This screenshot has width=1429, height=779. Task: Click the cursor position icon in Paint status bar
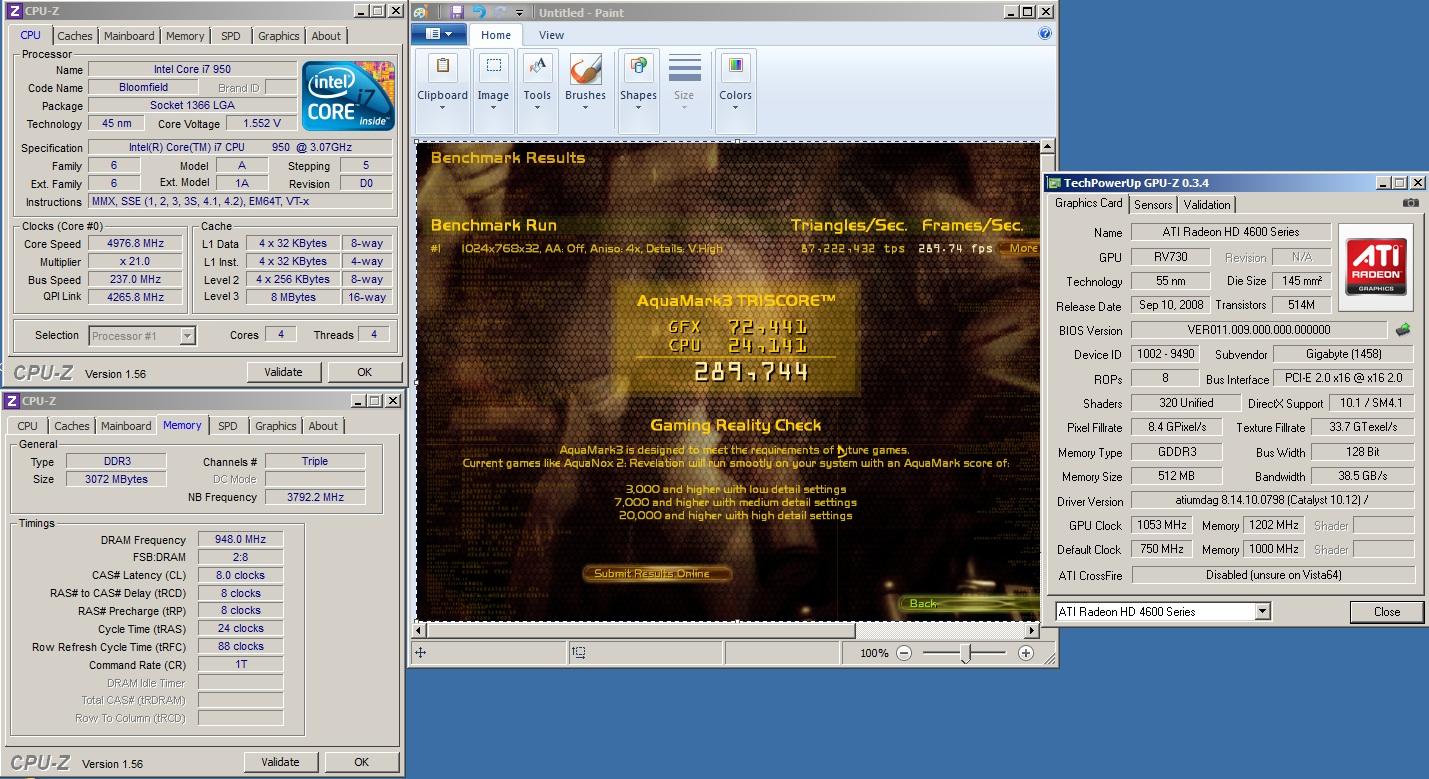point(421,653)
